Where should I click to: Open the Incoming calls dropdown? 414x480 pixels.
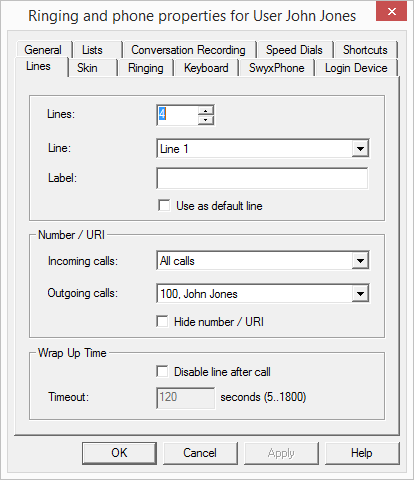point(360,261)
